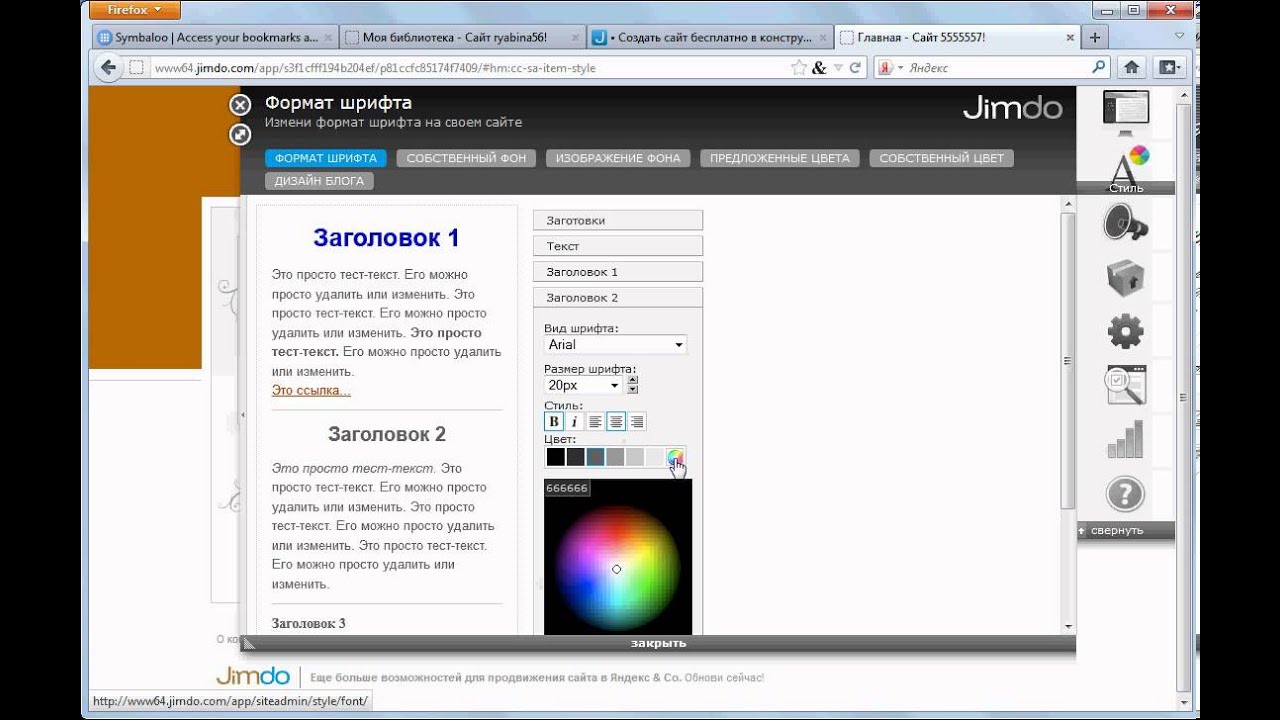Click the Это ссылка... preview link
Image resolution: width=1280 pixels, height=720 pixels.
(x=311, y=390)
